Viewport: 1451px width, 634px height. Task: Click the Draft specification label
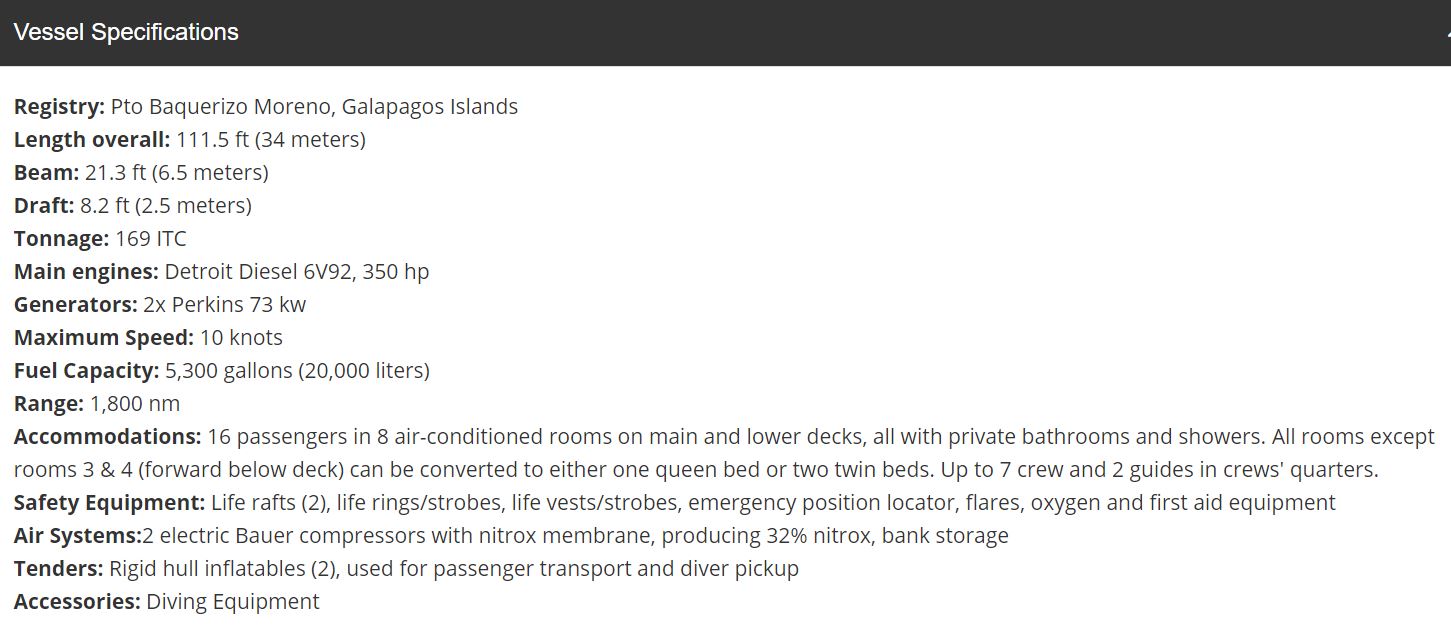tap(44, 206)
